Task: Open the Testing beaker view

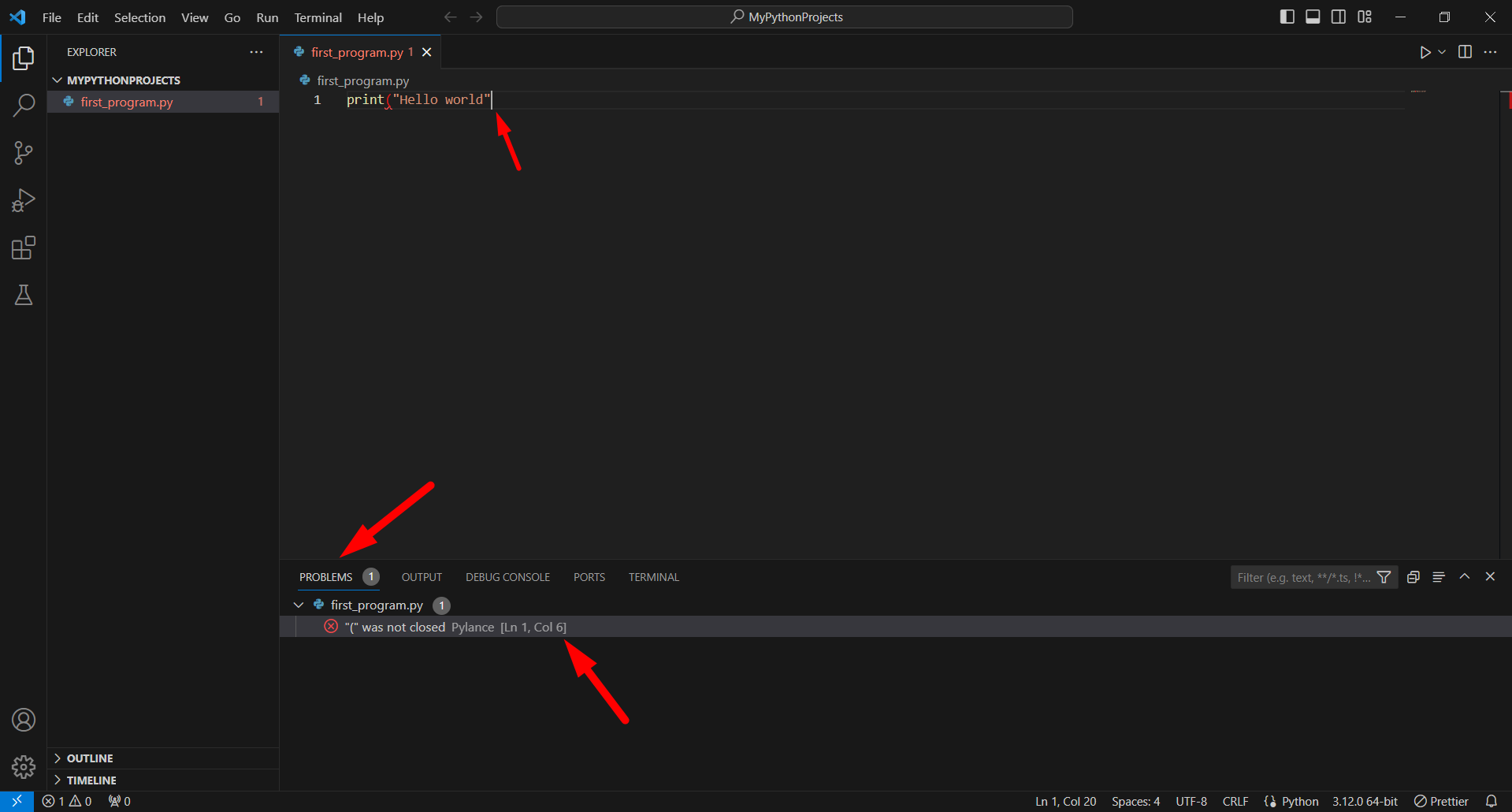Action: pyautogui.click(x=23, y=294)
